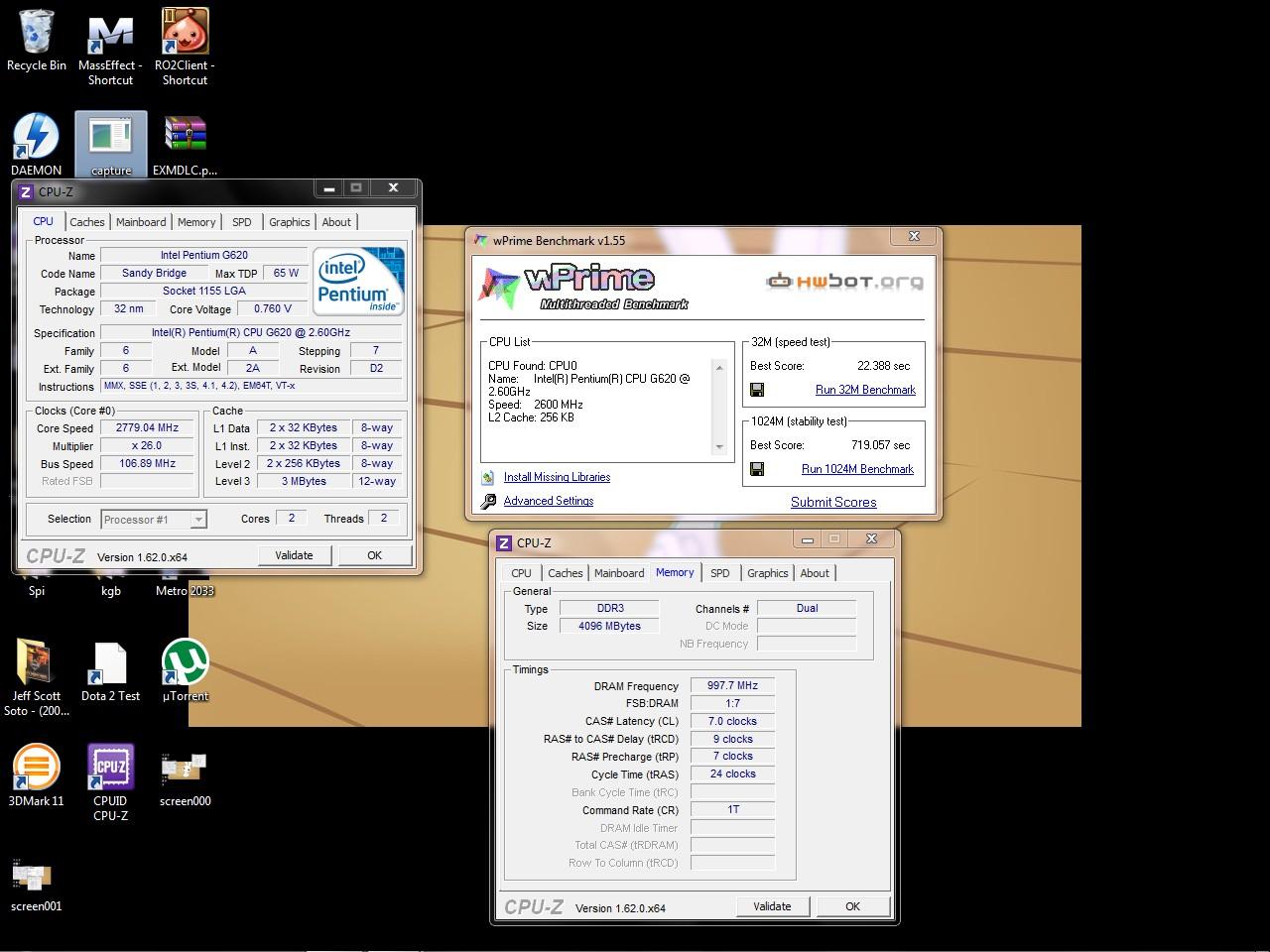The width and height of the screenshot is (1270, 952).
Task: Click the 32M best score 22.388 sec
Action: pyautogui.click(x=883, y=366)
